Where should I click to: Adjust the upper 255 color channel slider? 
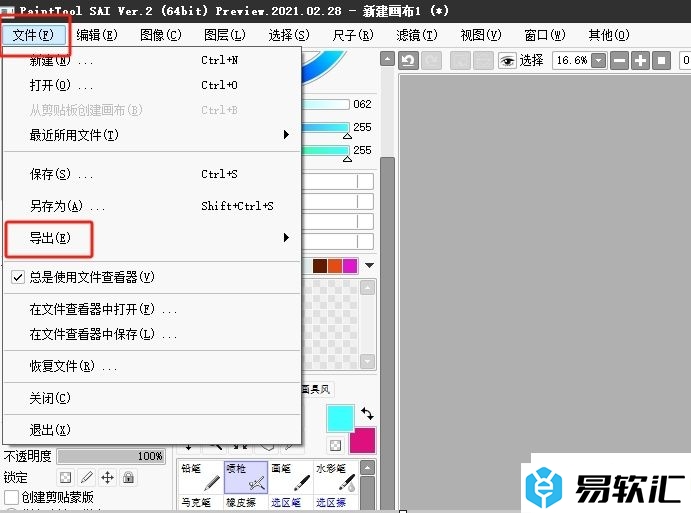pos(326,127)
